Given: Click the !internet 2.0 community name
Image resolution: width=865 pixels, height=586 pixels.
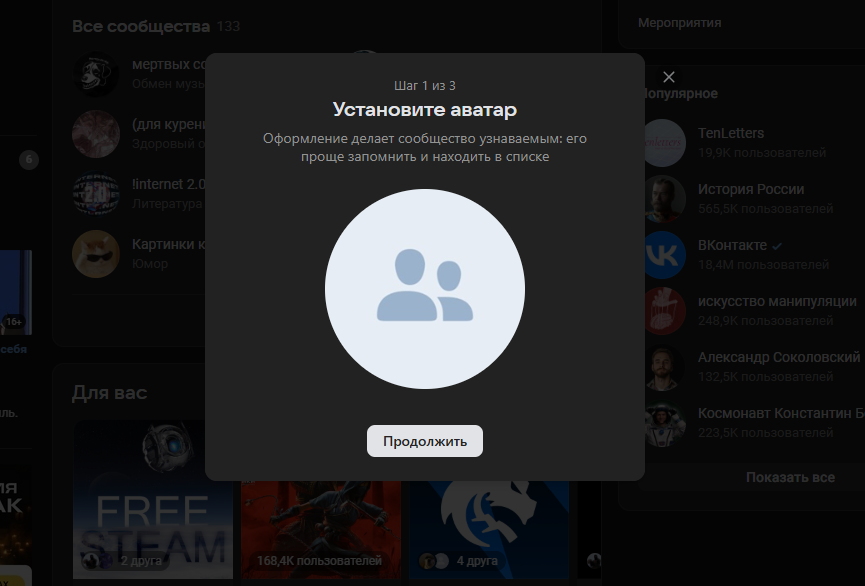Looking at the screenshot, I should (x=168, y=184).
